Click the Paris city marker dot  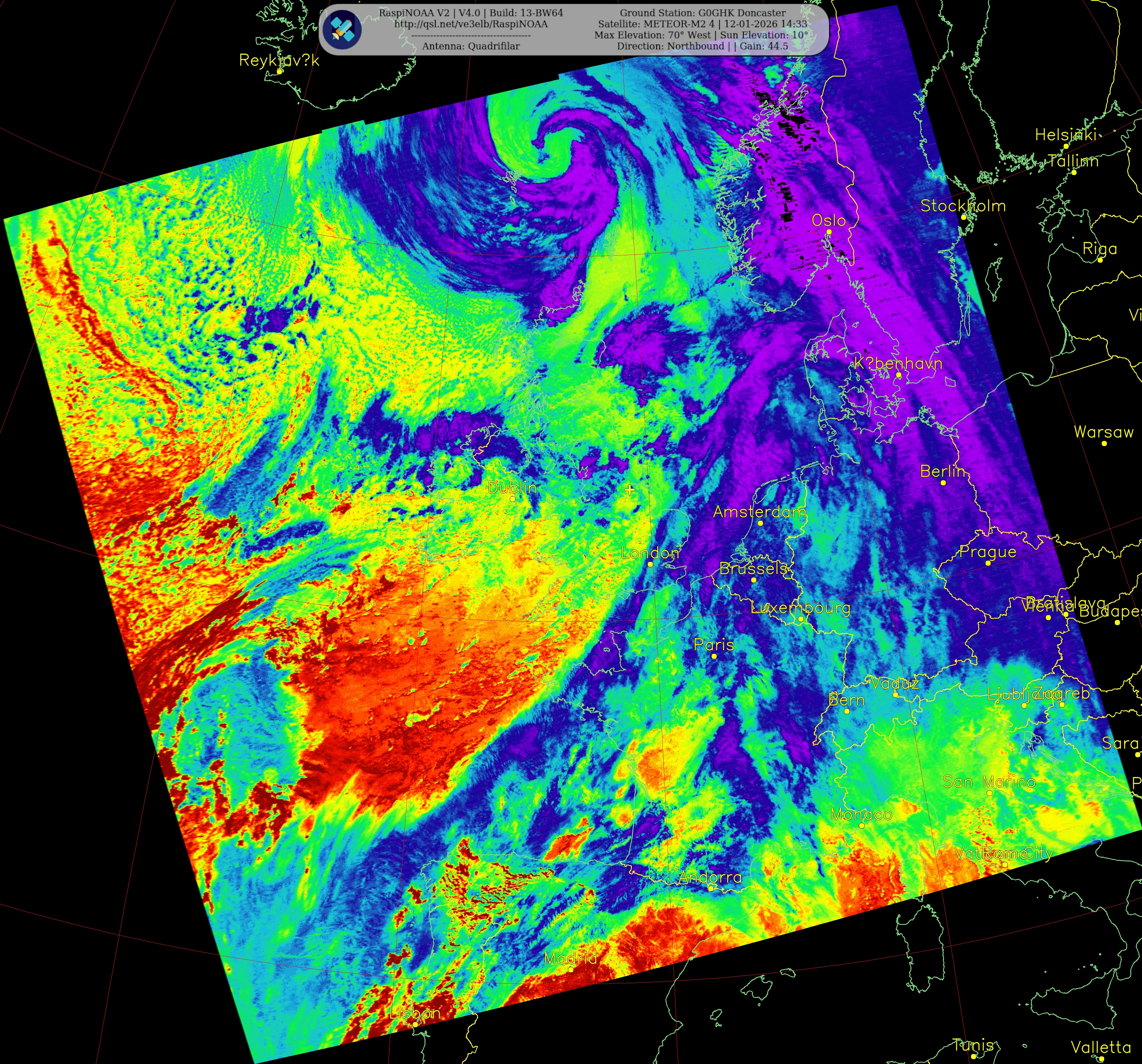714,656
